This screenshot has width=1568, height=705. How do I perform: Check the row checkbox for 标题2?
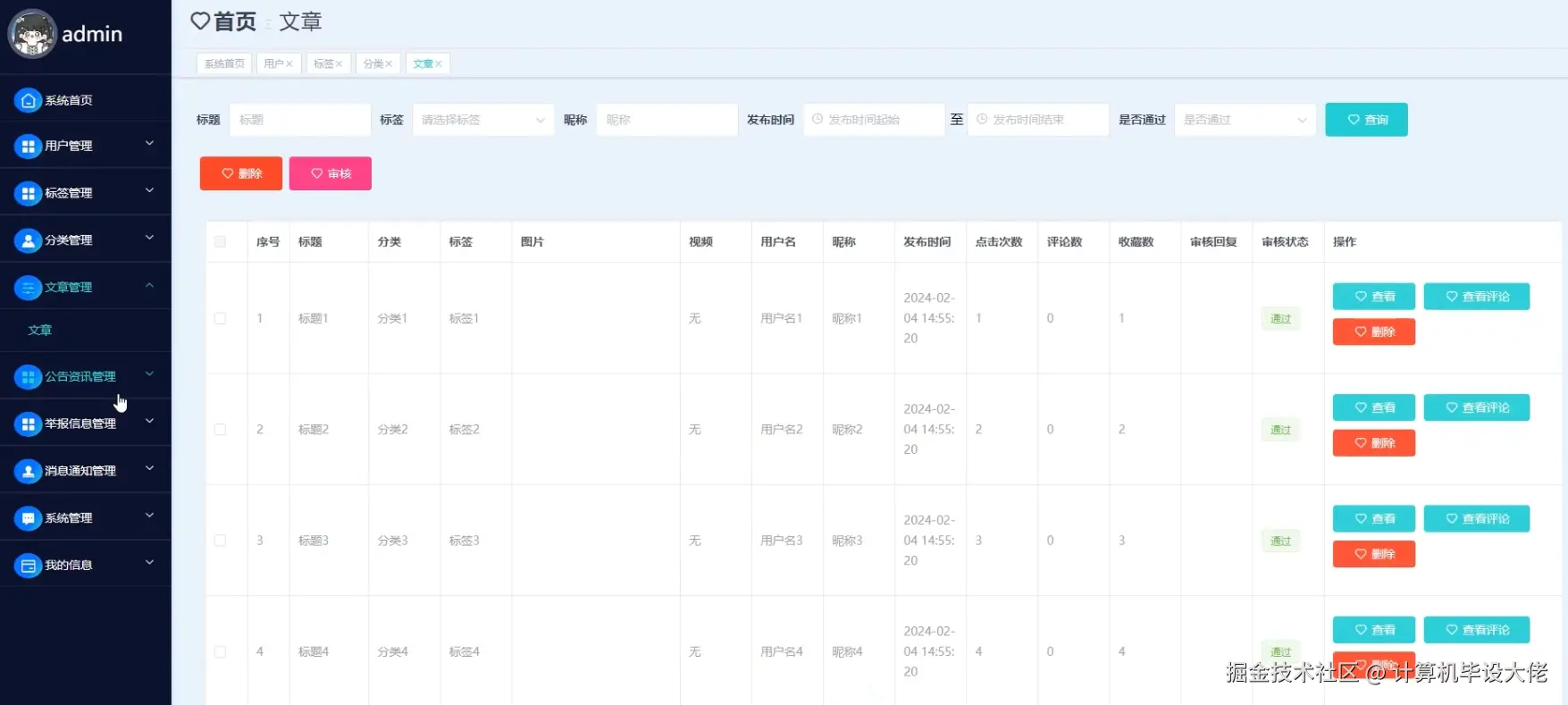click(x=220, y=430)
